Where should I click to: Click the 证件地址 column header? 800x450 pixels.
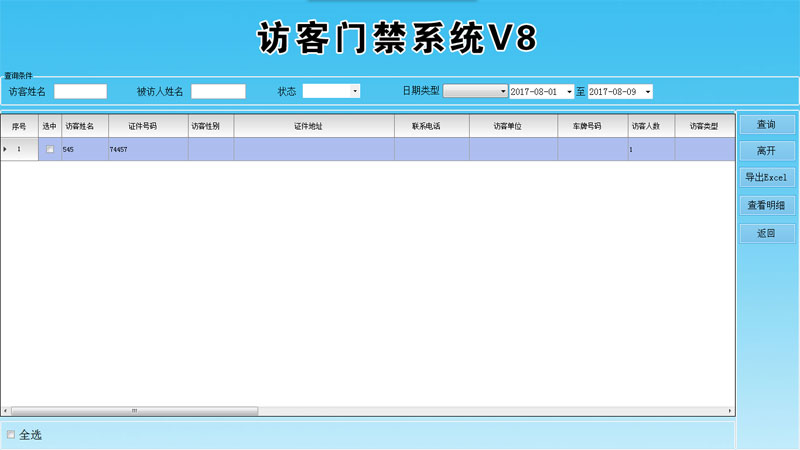[x=314, y=126]
